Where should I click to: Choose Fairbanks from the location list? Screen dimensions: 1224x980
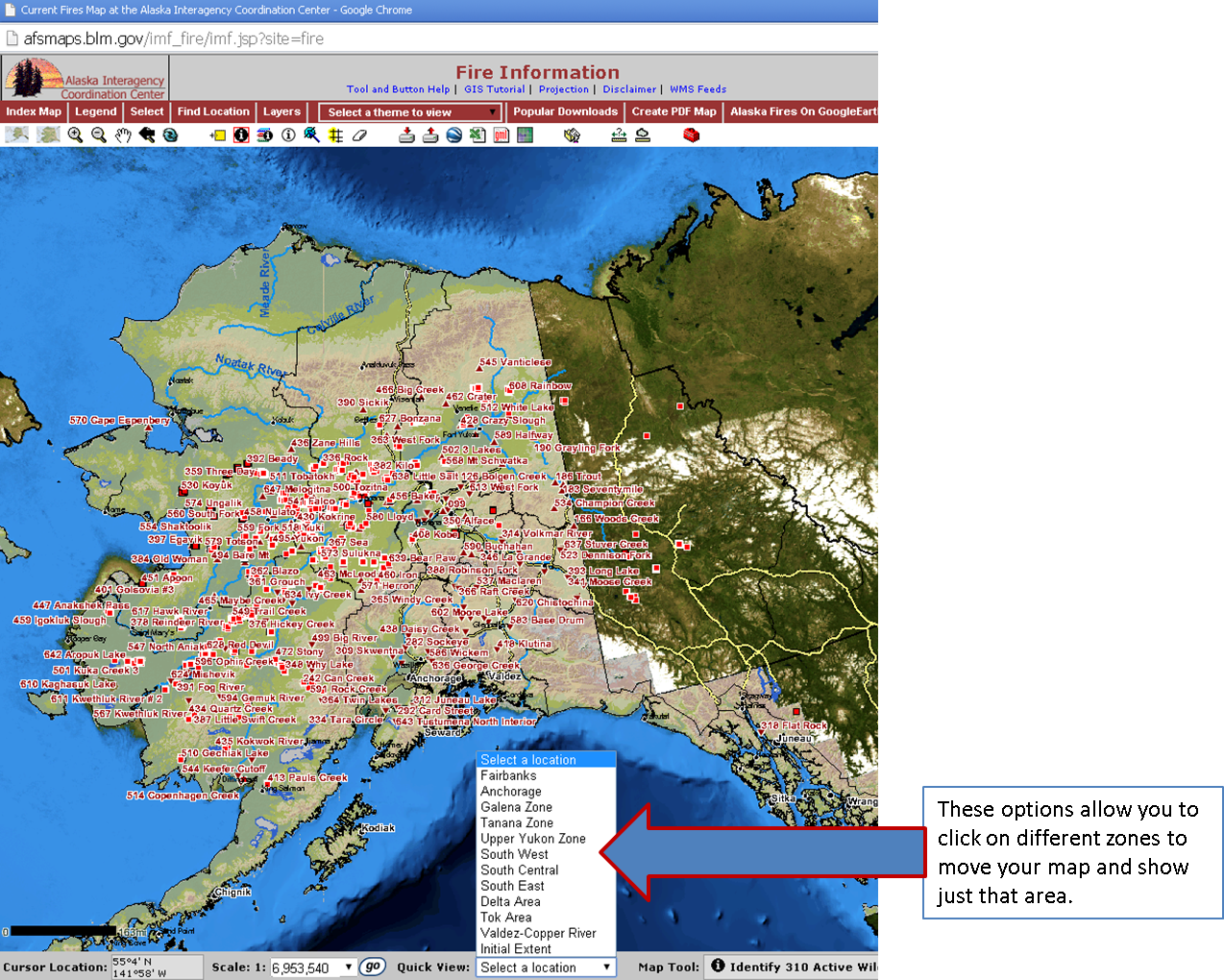coord(508,775)
